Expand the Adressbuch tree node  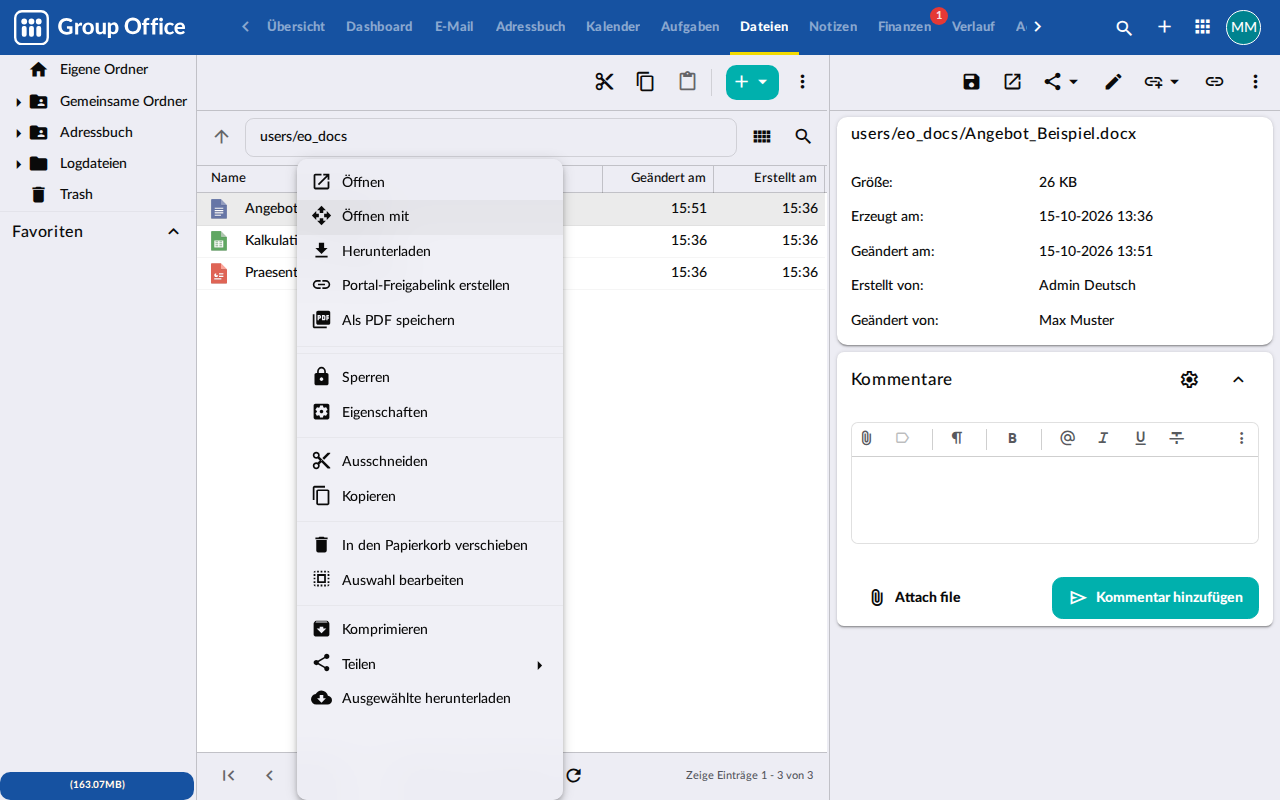tap(18, 133)
